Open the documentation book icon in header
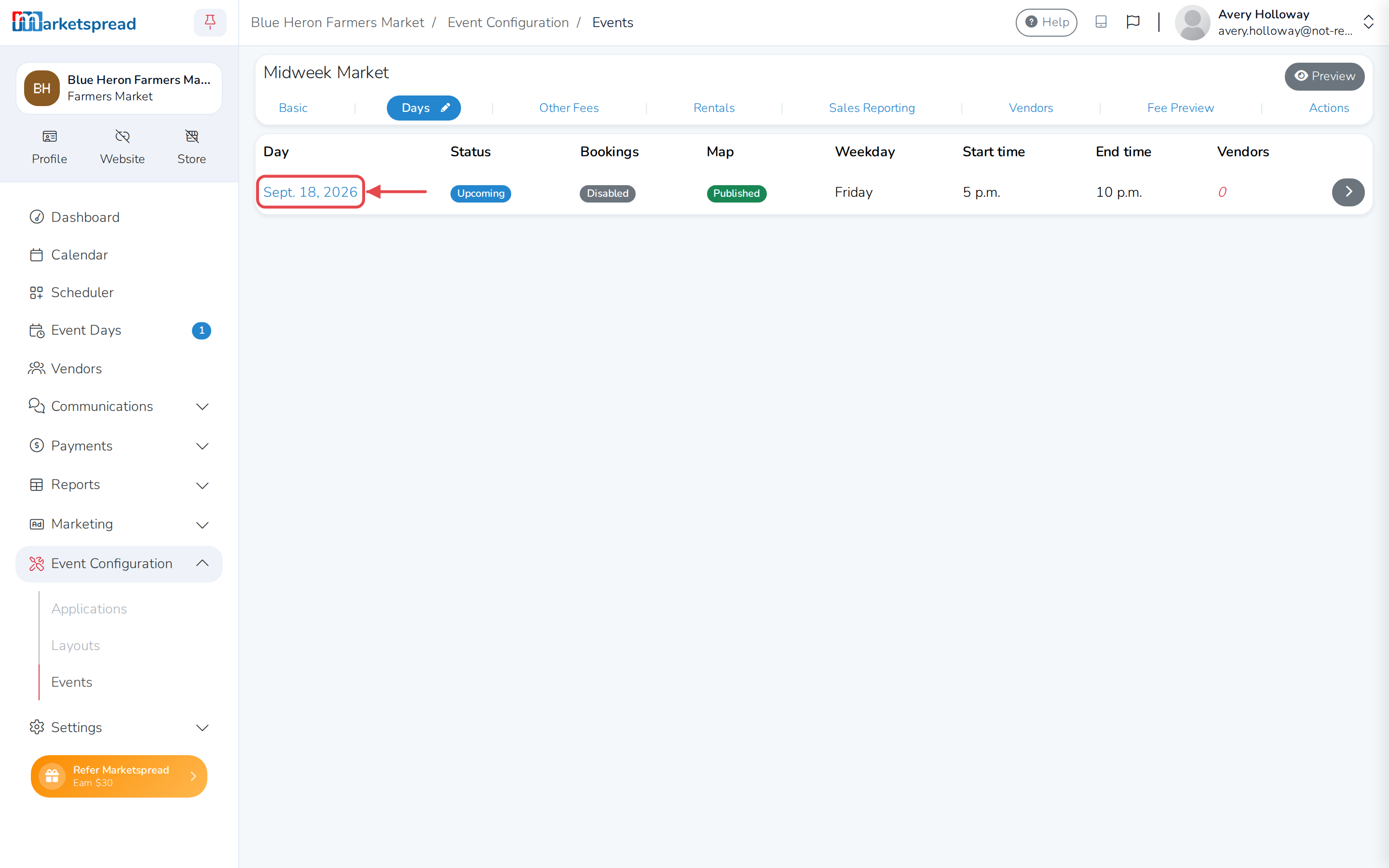This screenshot has height=868, width=1389. (1101, 22)
